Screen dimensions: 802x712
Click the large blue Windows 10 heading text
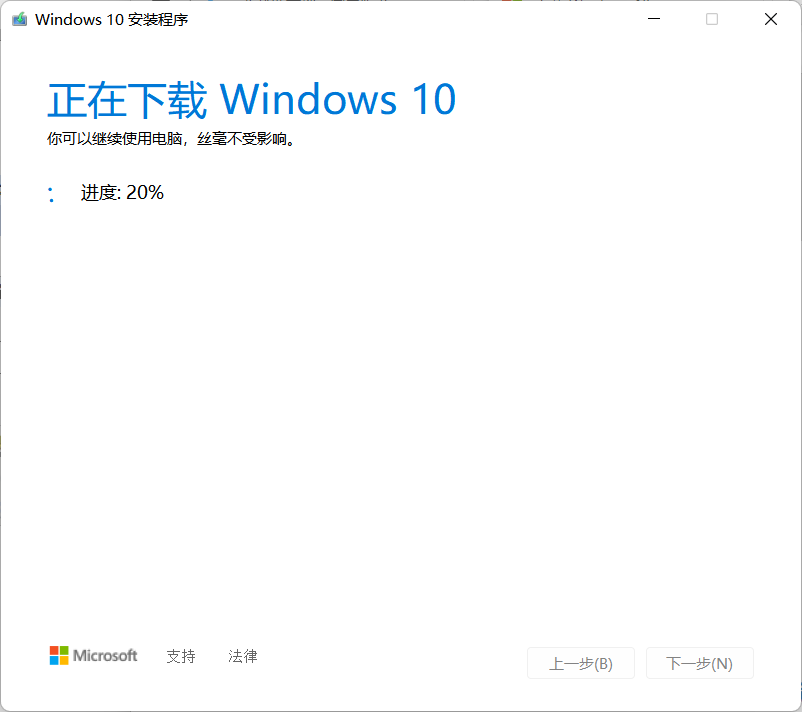338,99
